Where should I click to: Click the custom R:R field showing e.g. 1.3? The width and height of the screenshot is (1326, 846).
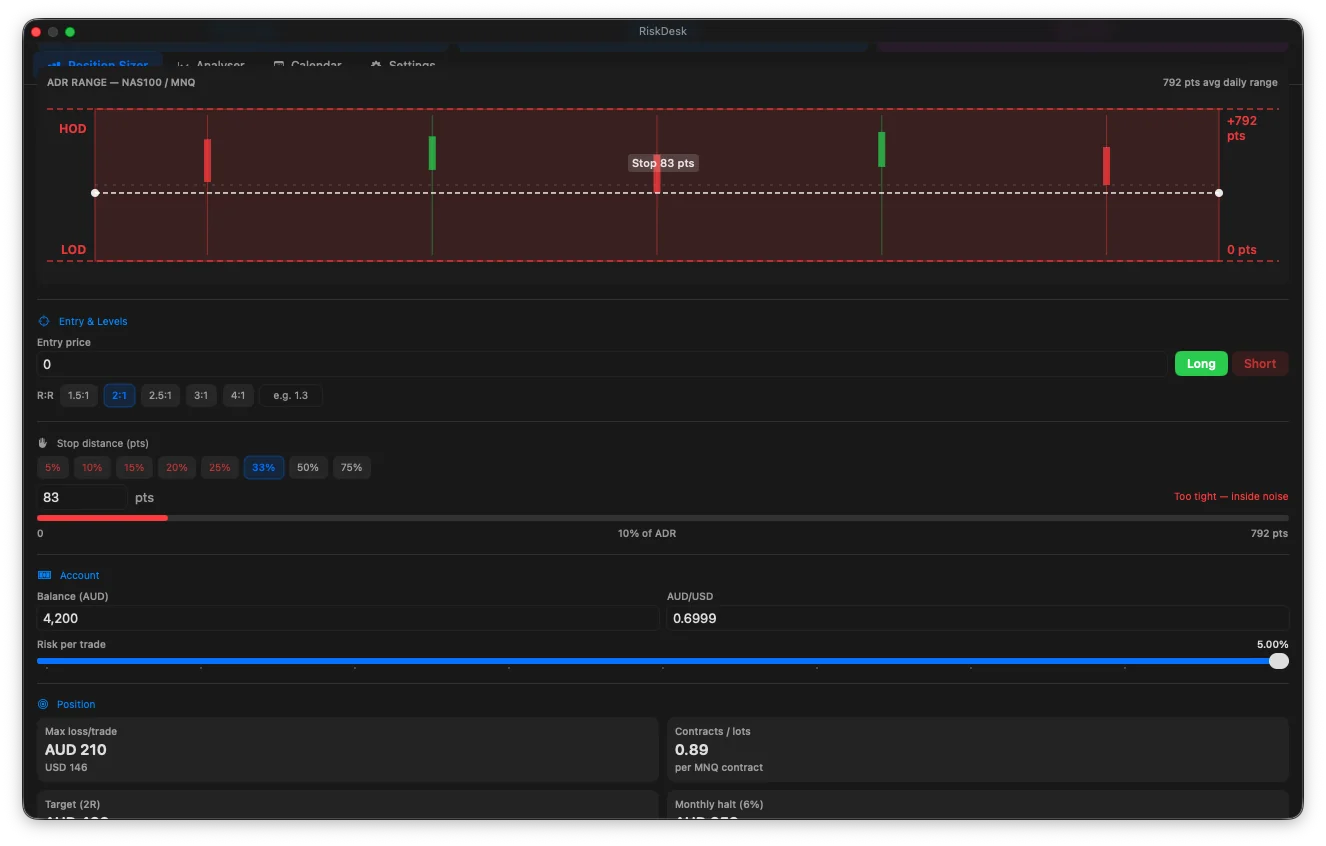tap(291, 395)
